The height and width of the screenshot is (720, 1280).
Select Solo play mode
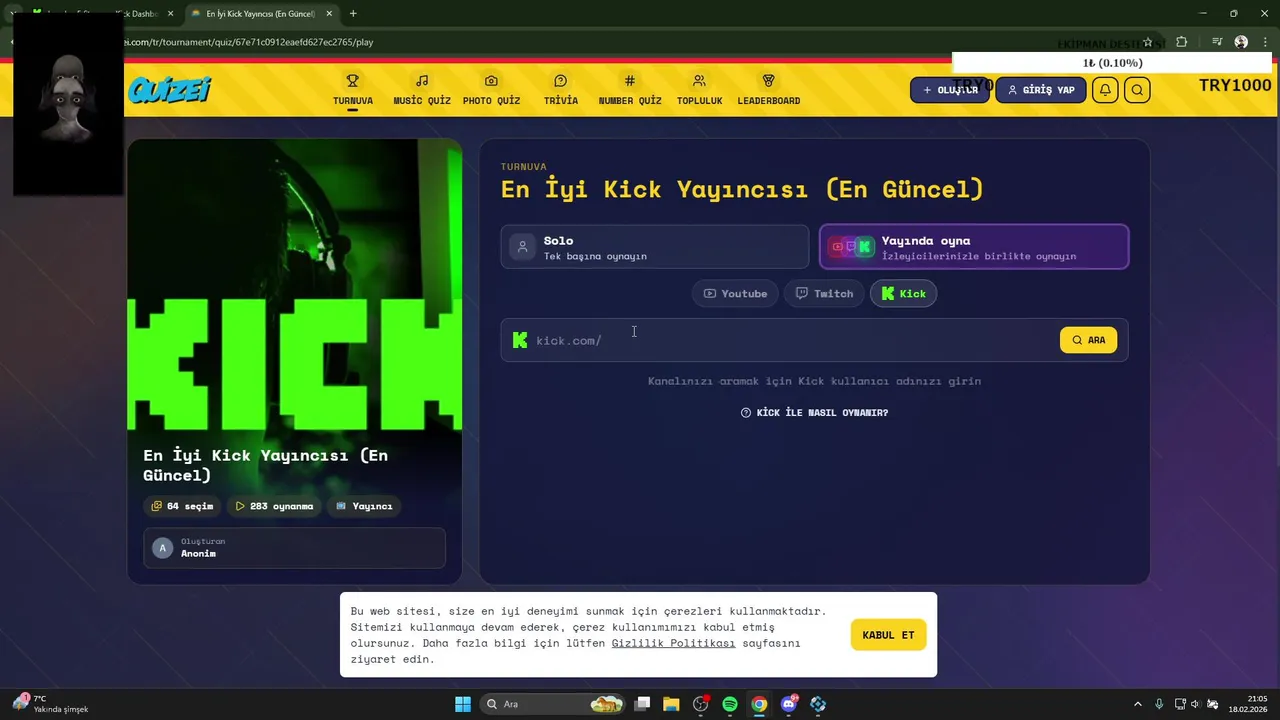(x=655, y=247)
